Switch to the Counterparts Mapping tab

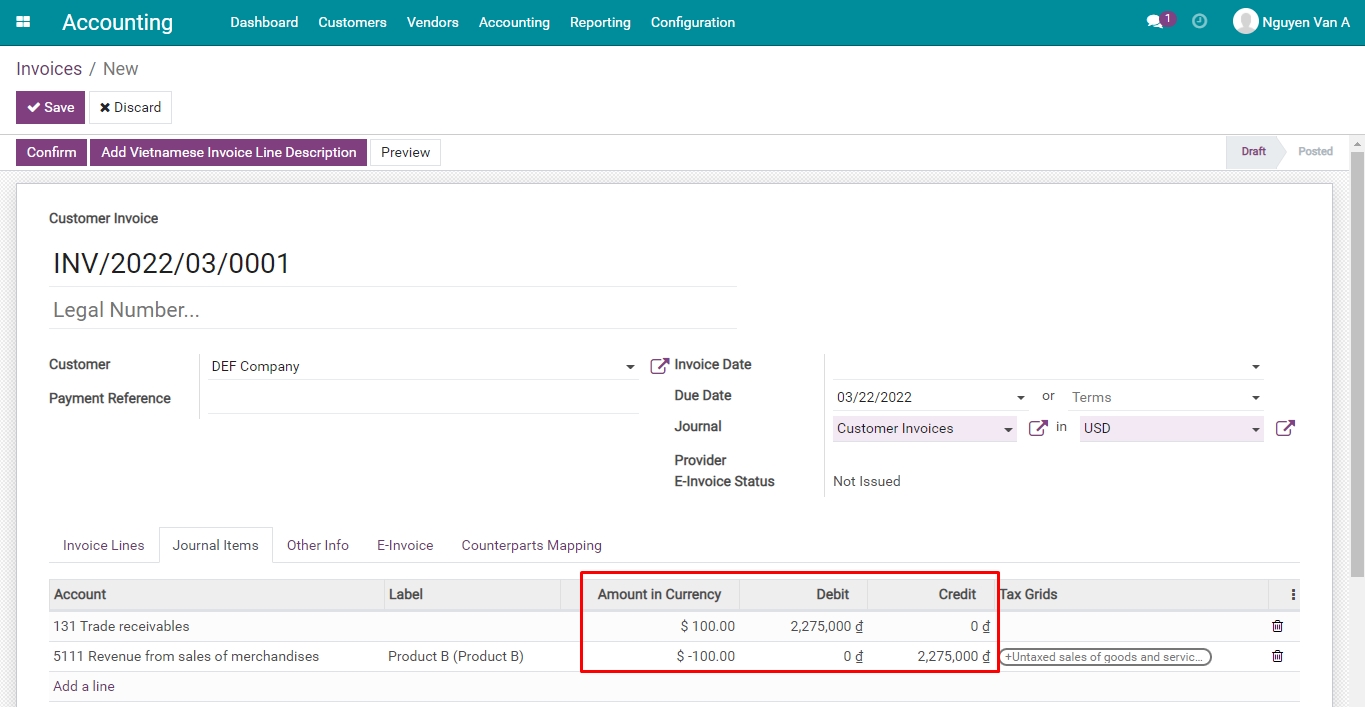(531, 545)
